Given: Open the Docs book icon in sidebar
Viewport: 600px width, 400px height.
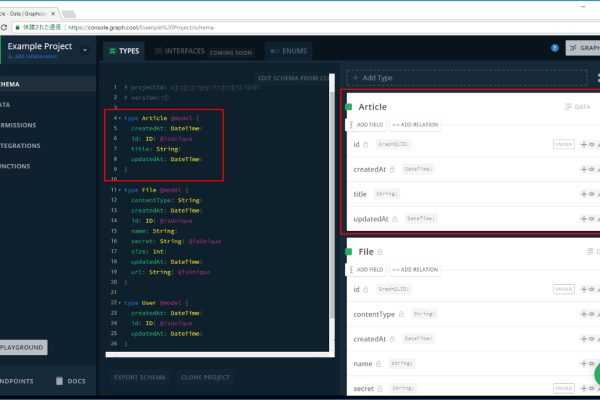Looking at the screenshot, I should coord(60,381).
